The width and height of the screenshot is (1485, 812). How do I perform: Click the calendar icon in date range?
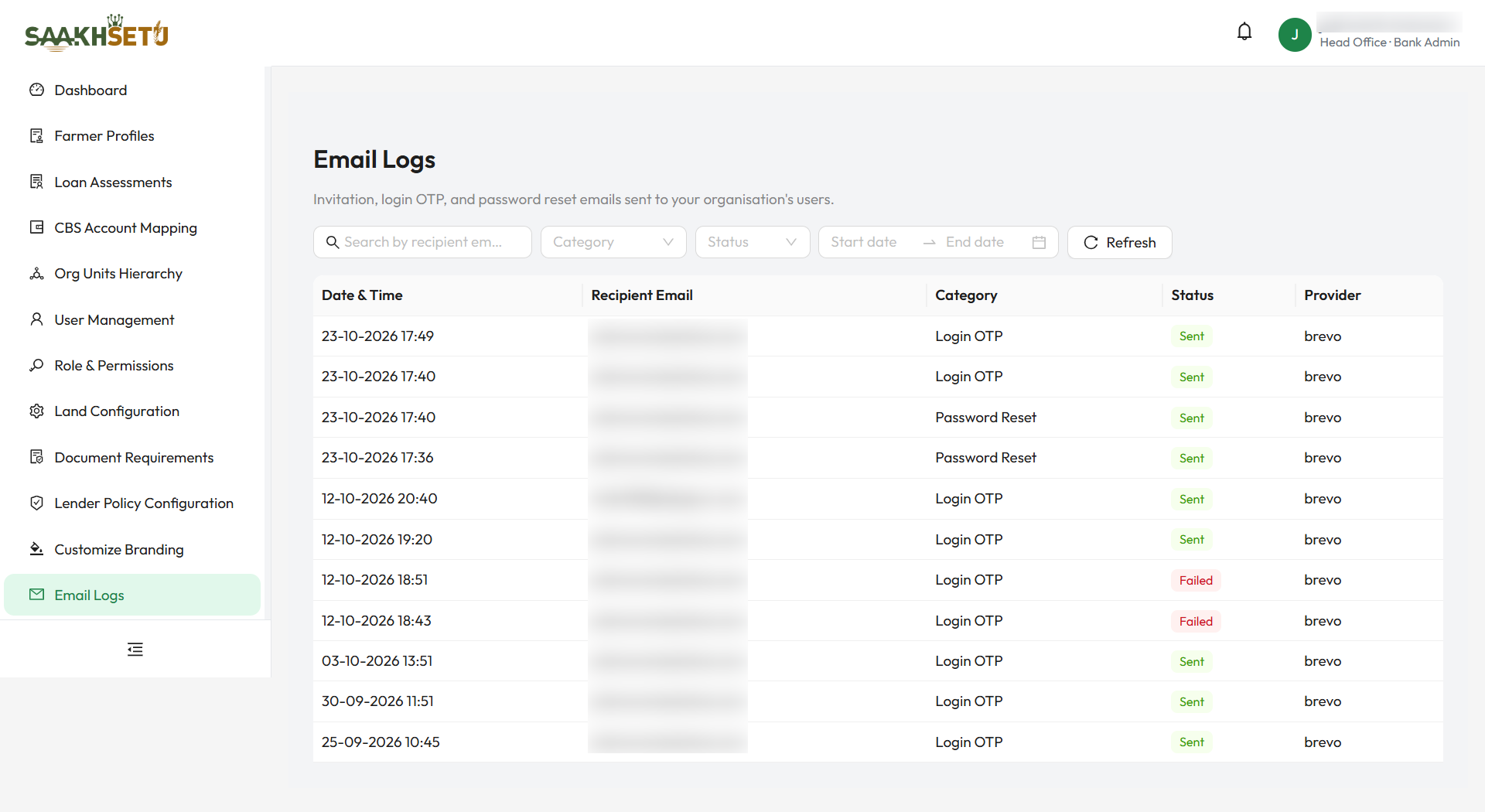click(x=1039, y=242)
